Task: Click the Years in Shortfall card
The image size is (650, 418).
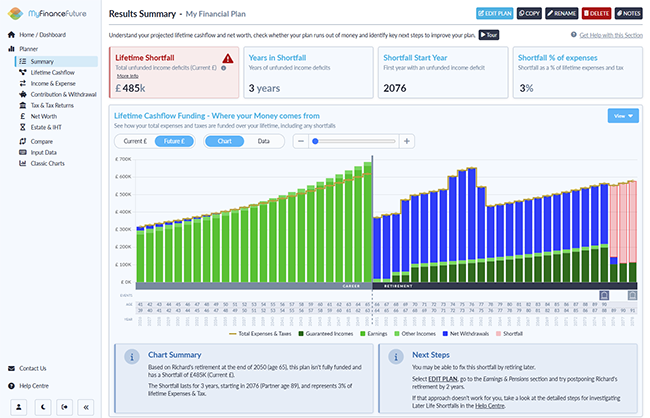Action: [308, 73]
